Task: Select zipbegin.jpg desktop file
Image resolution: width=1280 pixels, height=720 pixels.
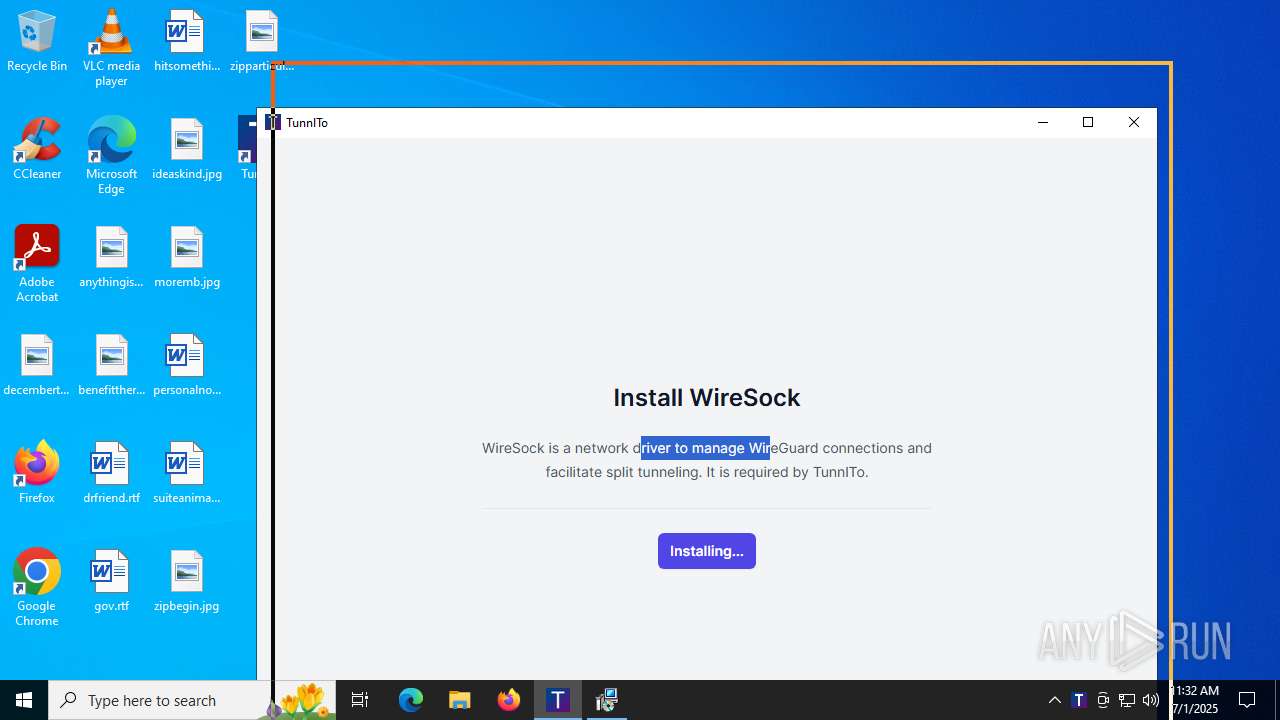Action: 186,581
